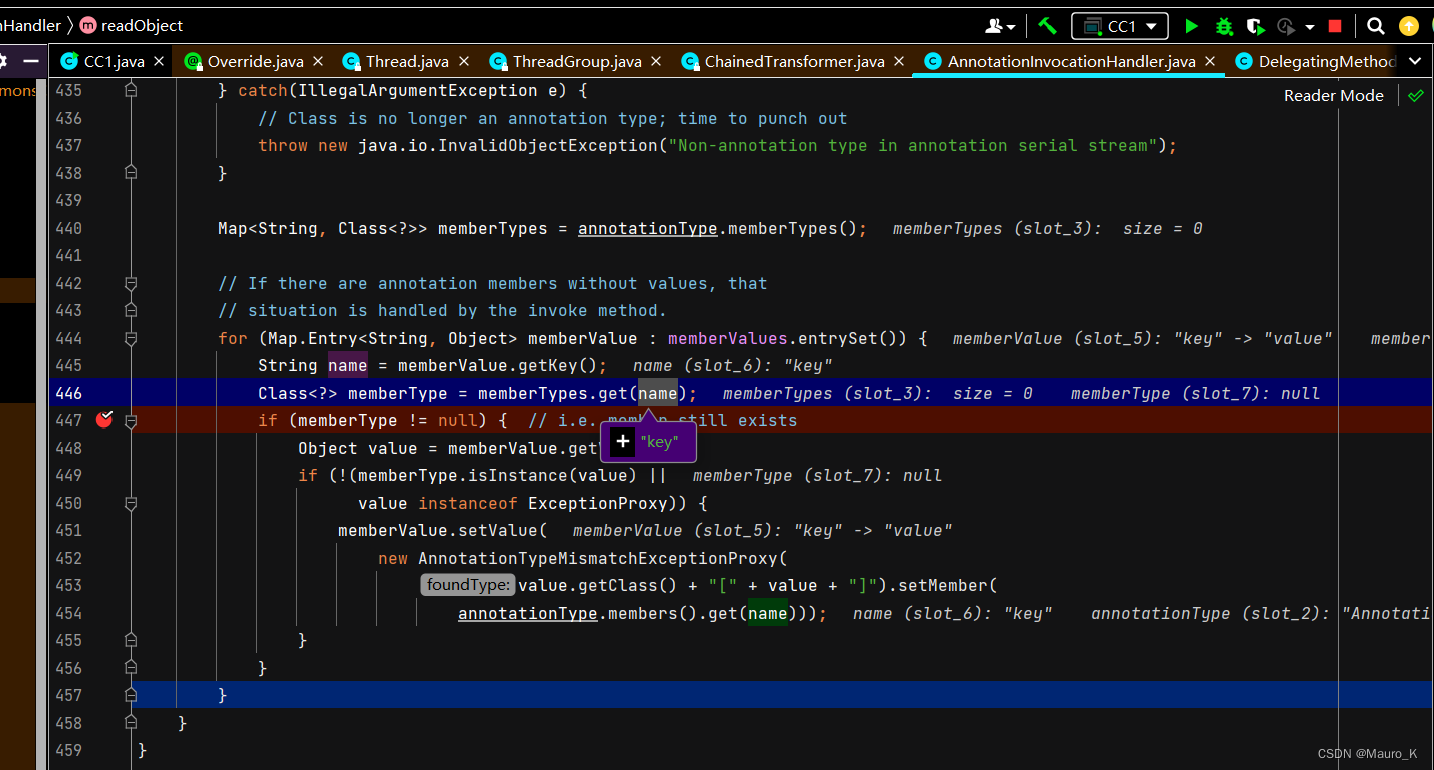Close the ChainedTransformer.java tab
The width and height of the screenshot is (1434, 770).
[x=900, y=61]
